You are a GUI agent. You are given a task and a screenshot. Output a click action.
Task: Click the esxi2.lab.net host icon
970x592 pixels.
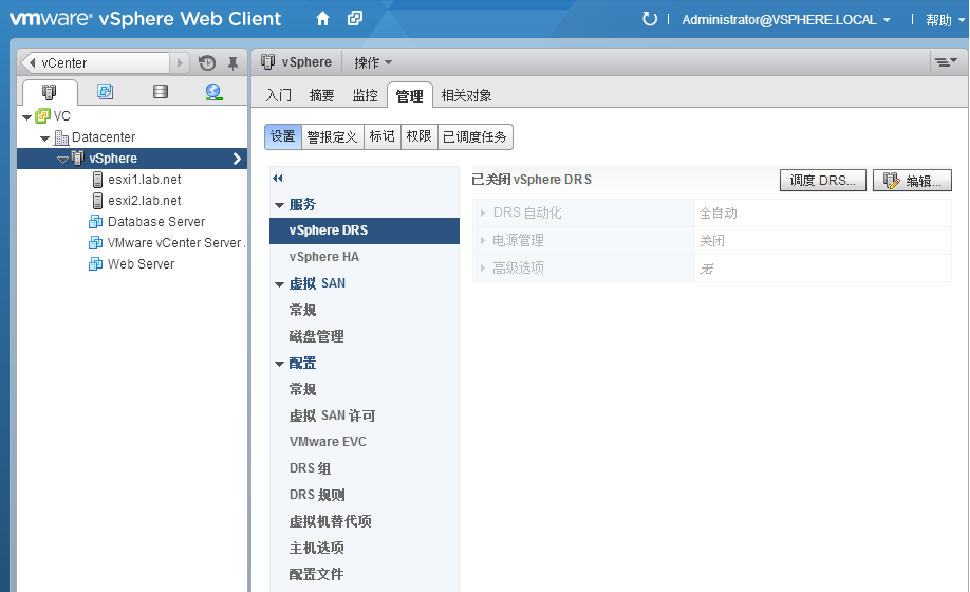point(97,200)
